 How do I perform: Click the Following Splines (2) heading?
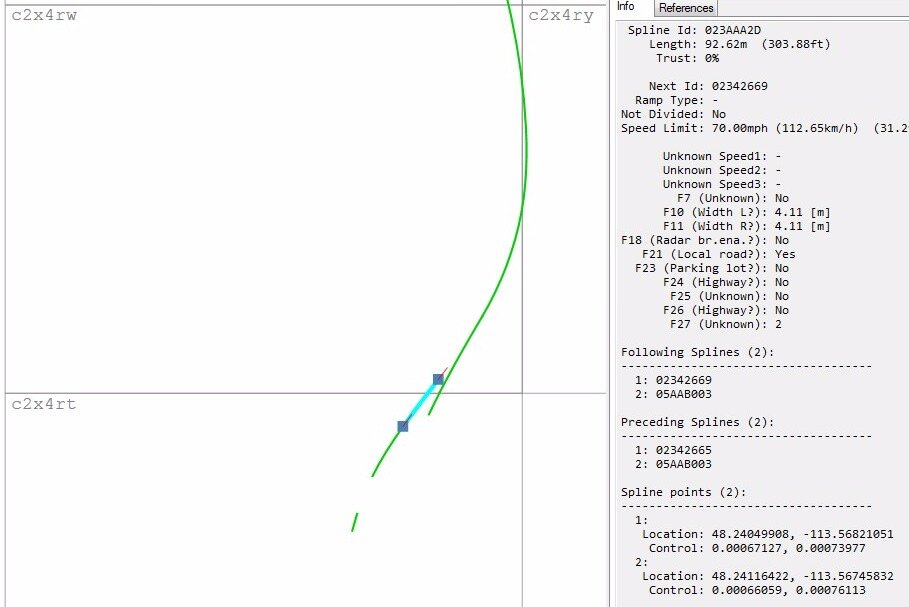coord(697,352)
